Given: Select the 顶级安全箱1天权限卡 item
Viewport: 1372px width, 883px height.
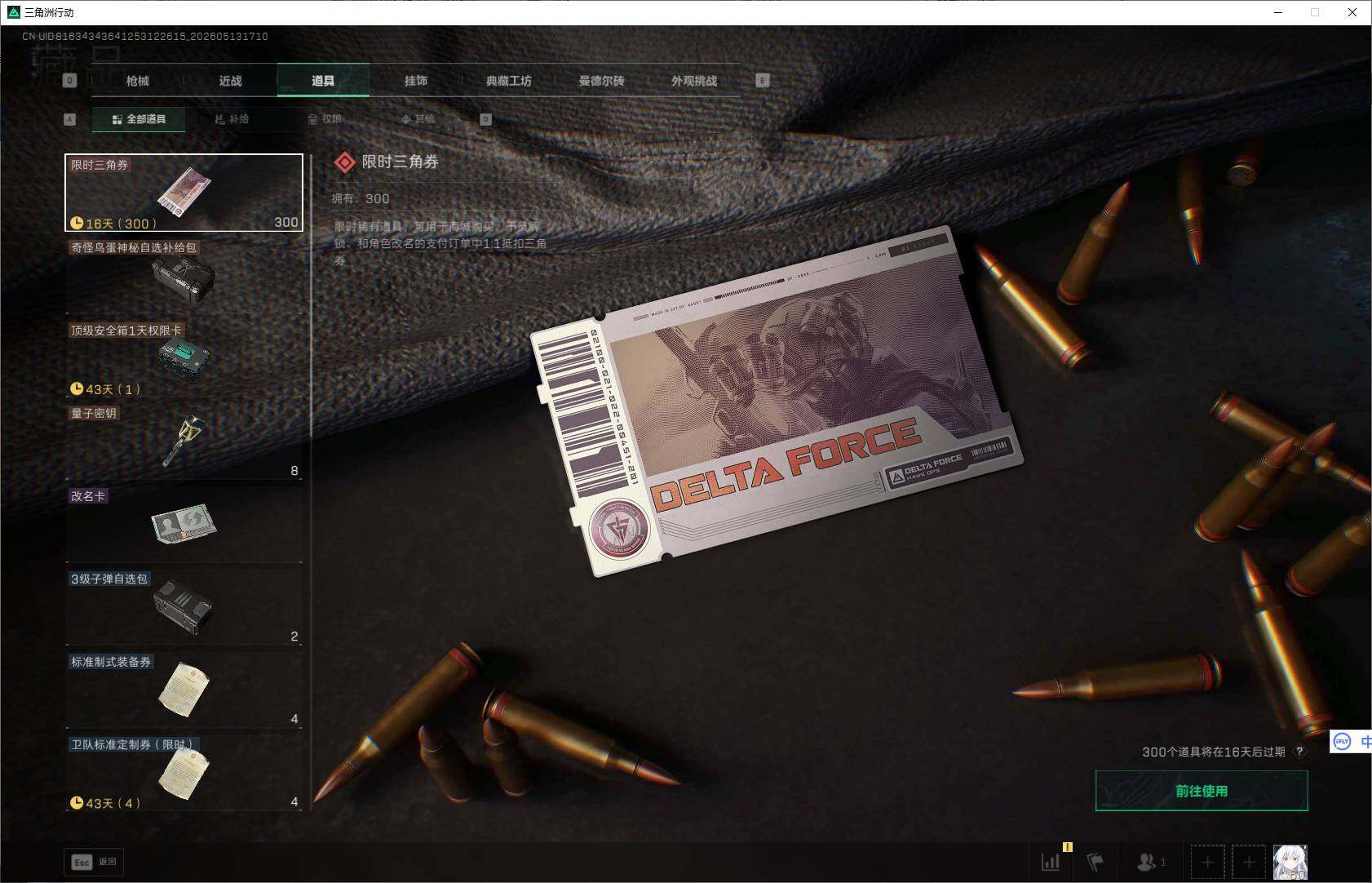Looking at the screenshot, I should click(x=184, y=359).
